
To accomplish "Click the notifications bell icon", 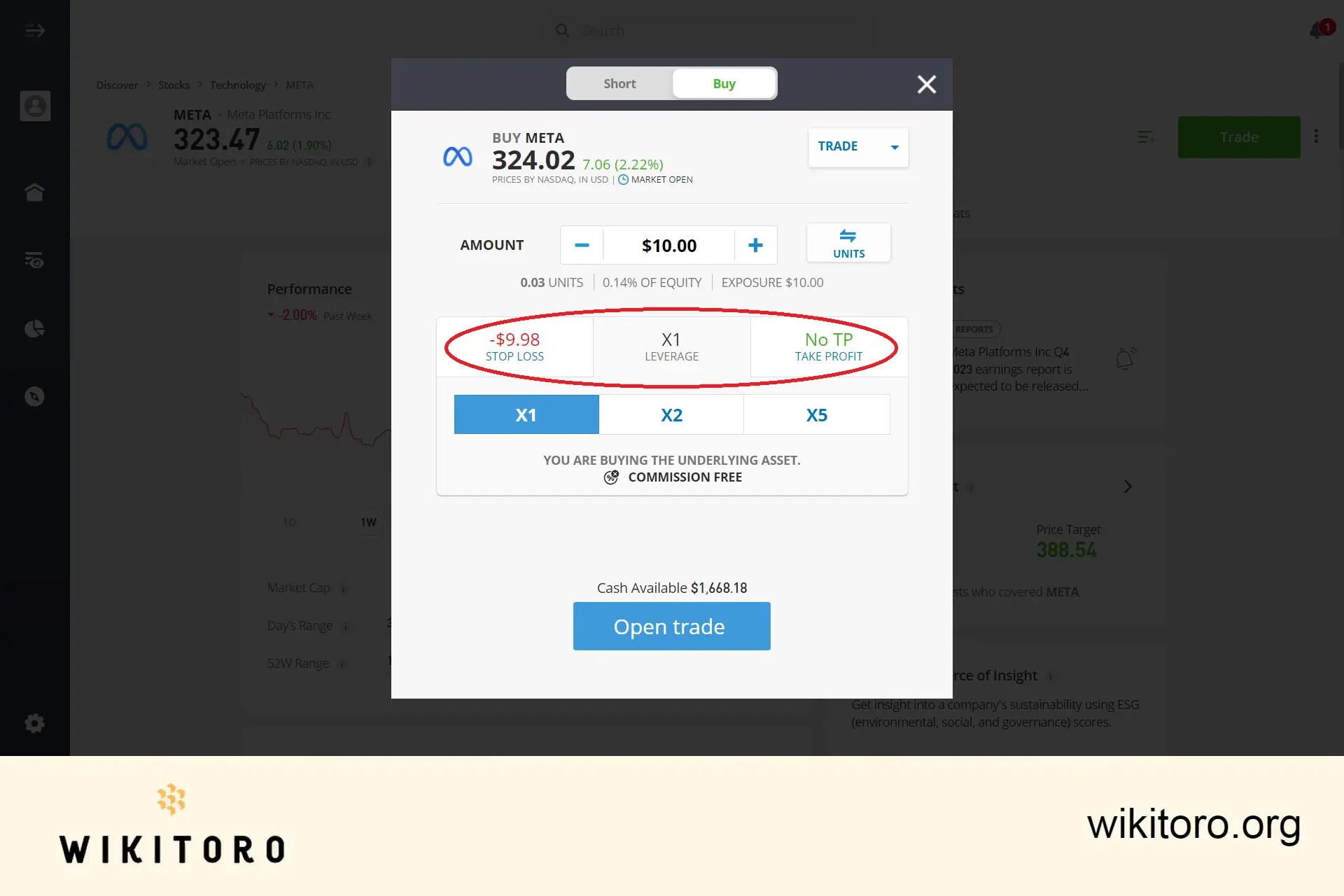I will 1317,30.
